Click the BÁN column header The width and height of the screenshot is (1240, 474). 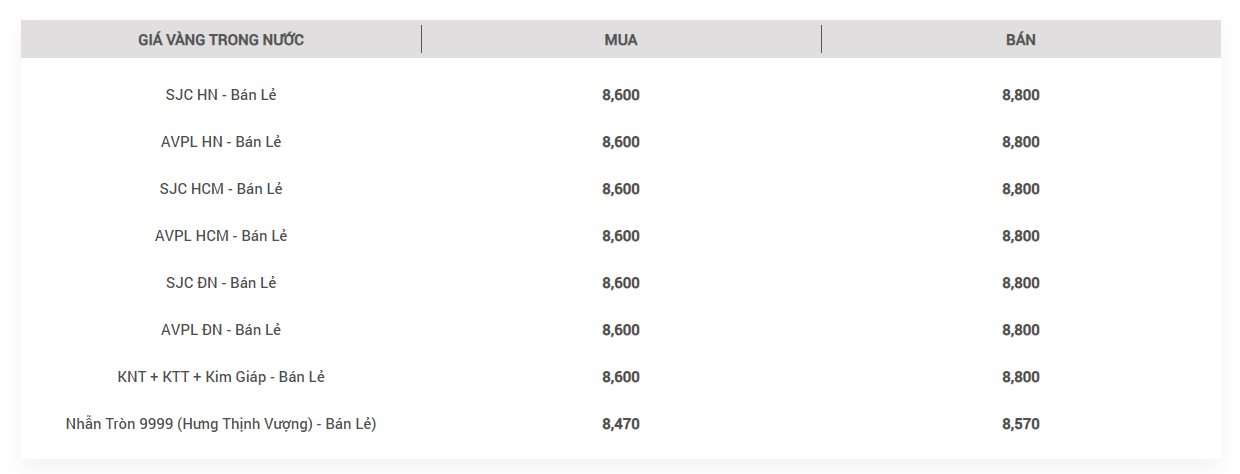1021,40
